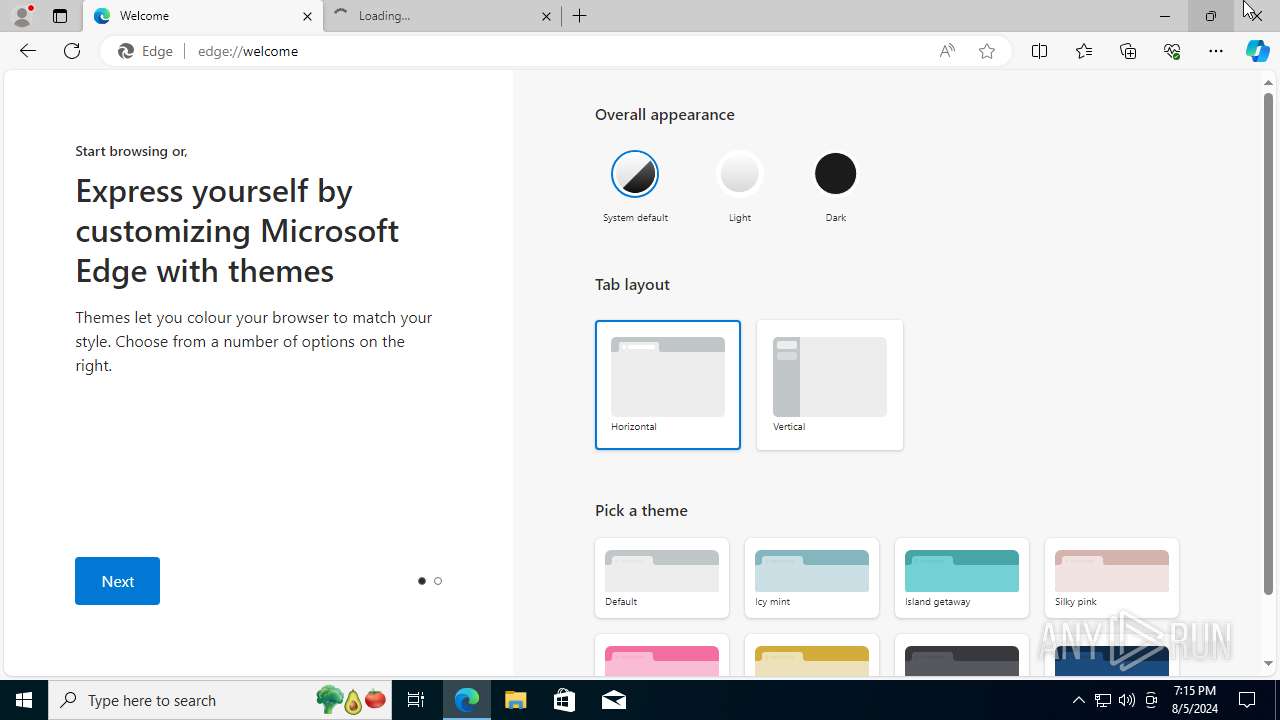Open Task View on taskbar
This screenshot has height=720, width=1280.
pyautogui.click(x=416, y=700)
